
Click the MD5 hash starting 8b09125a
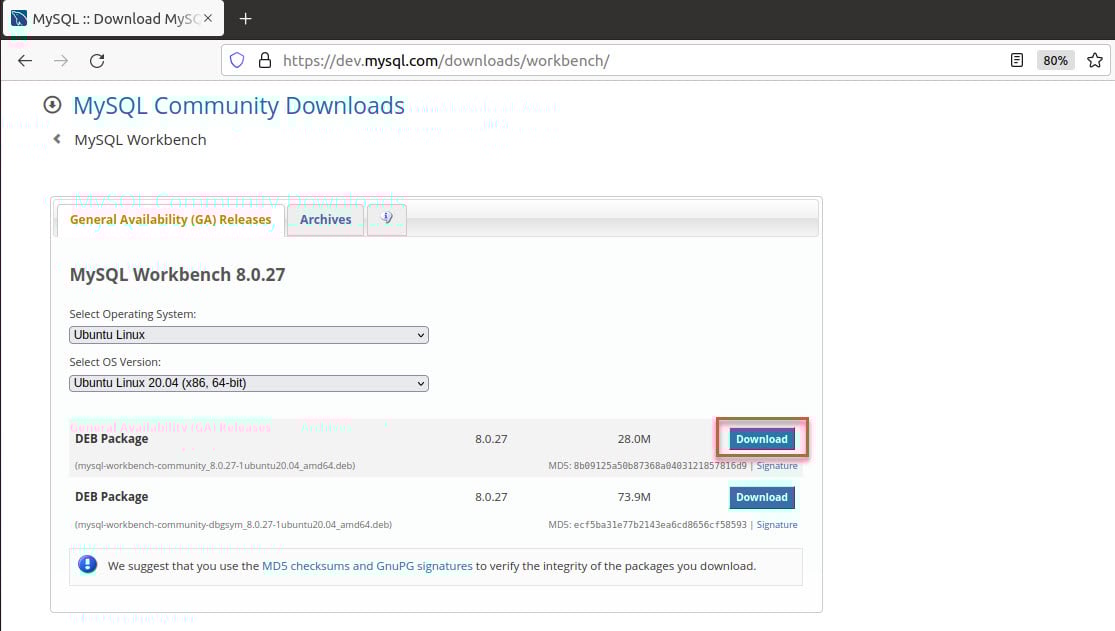click(x=660, y=466)
